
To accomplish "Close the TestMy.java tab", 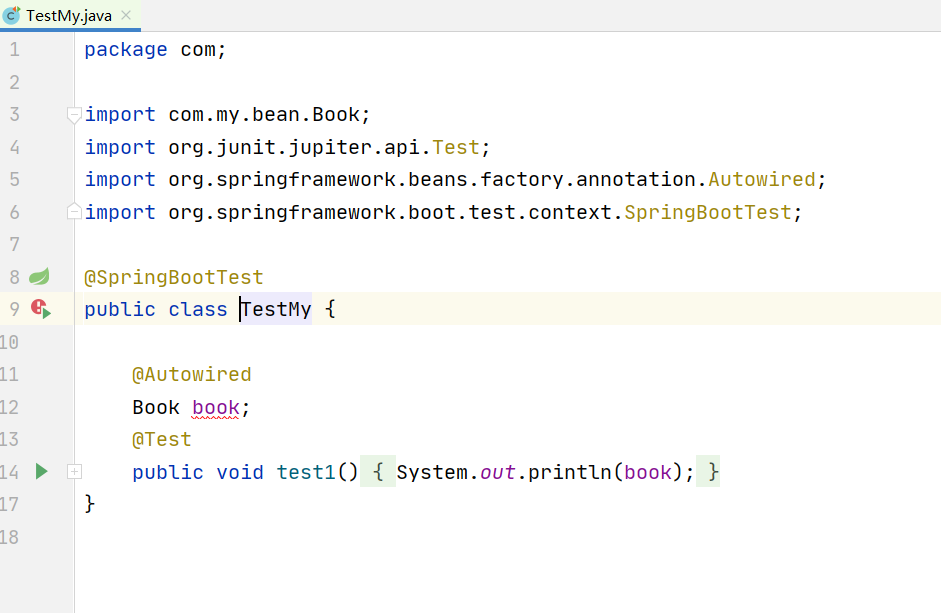I will (124, 16).
